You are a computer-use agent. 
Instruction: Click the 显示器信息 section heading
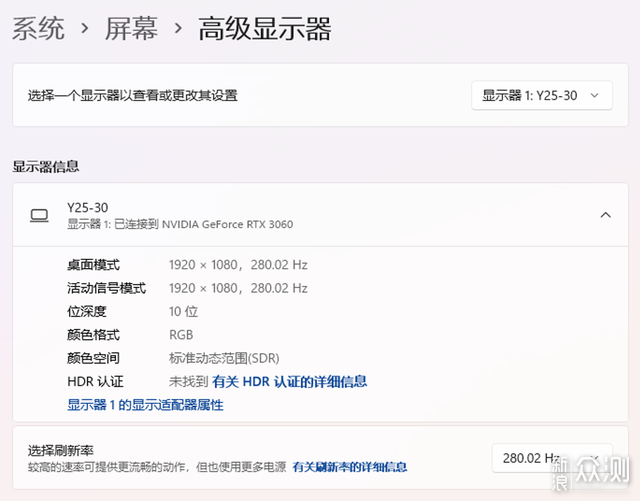46,167
